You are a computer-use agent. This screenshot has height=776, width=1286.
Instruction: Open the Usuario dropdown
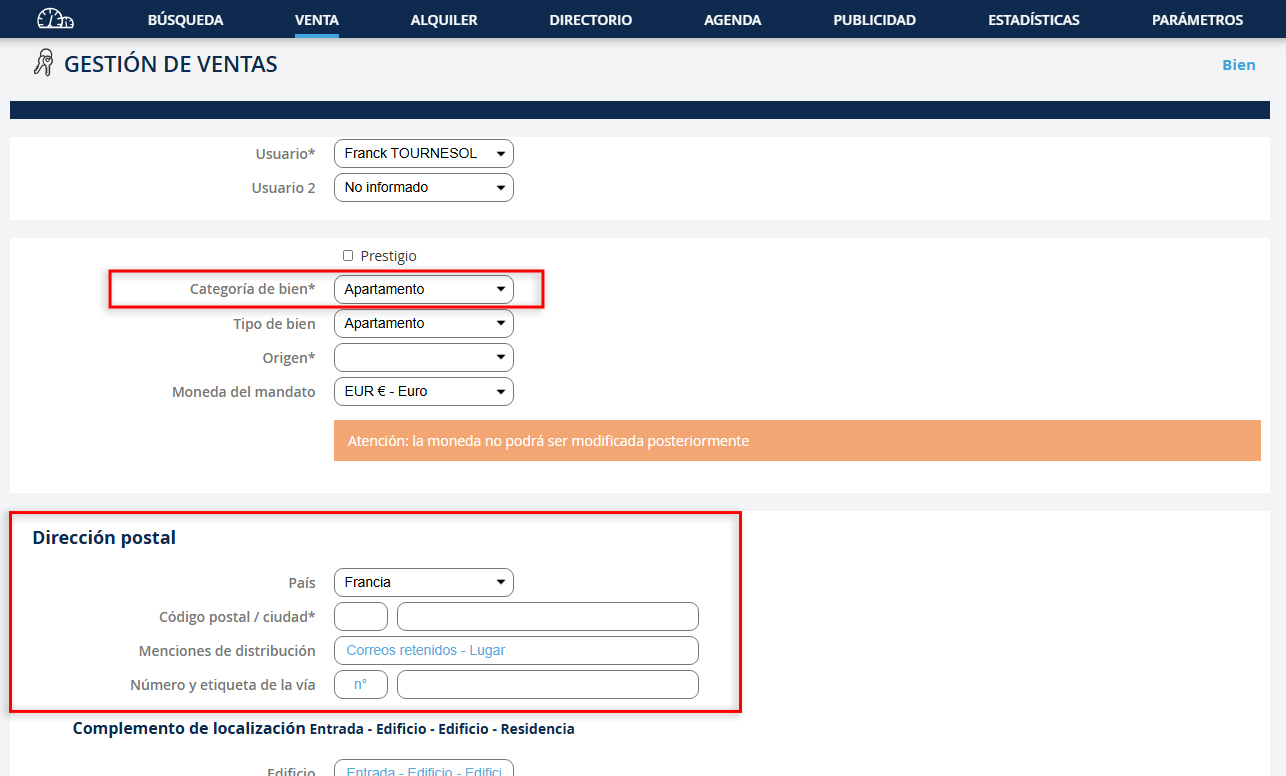423,153
